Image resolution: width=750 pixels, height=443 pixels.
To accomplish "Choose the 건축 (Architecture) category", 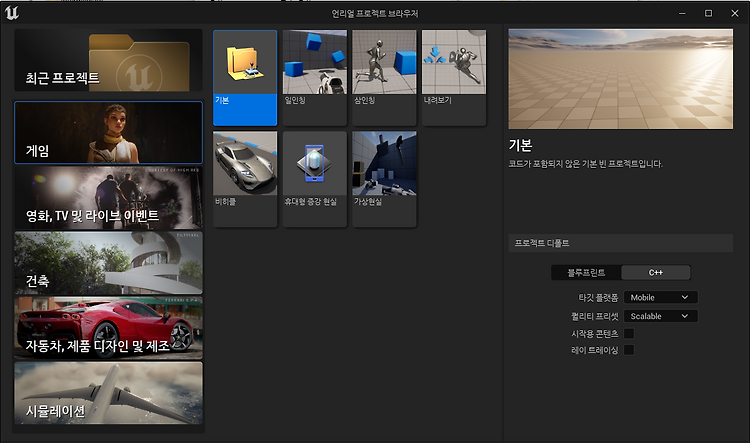I will 109,263.
